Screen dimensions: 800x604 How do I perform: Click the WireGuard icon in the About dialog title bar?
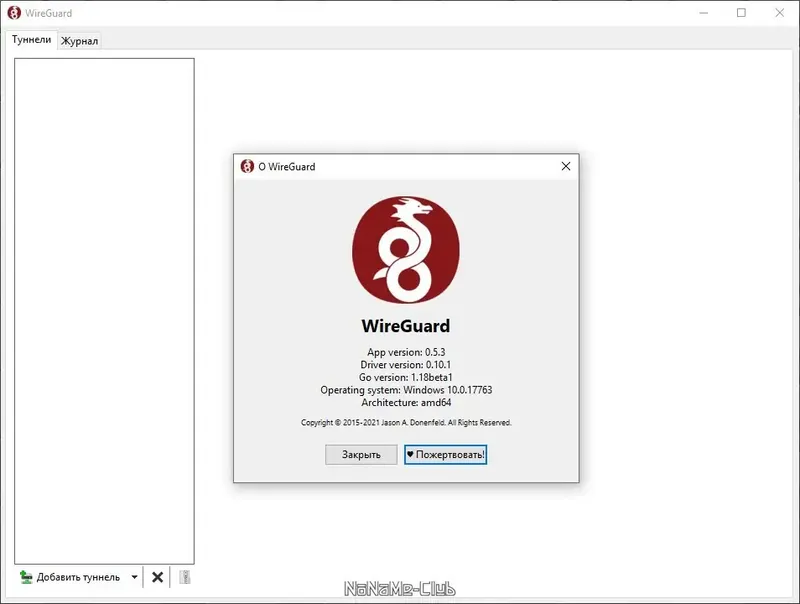[x=247, y=166]
